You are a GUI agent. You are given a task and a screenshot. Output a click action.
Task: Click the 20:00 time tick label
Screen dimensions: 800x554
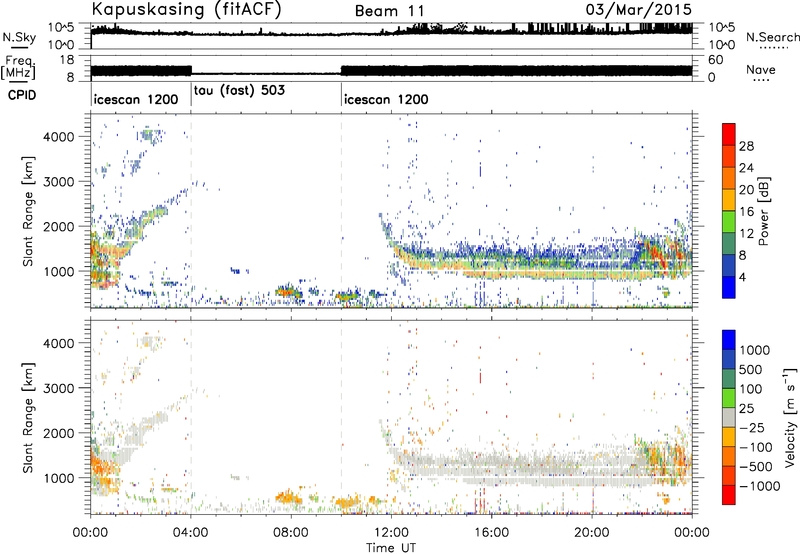pos(592,533)
